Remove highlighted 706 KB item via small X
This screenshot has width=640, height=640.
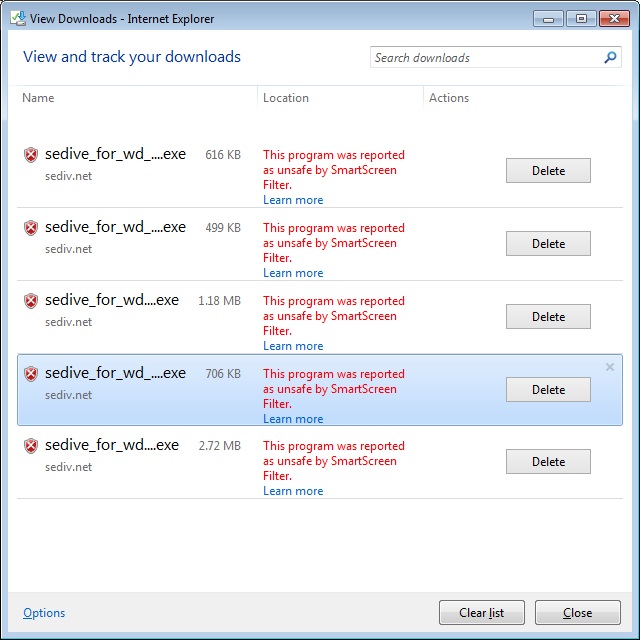(610, 367)
